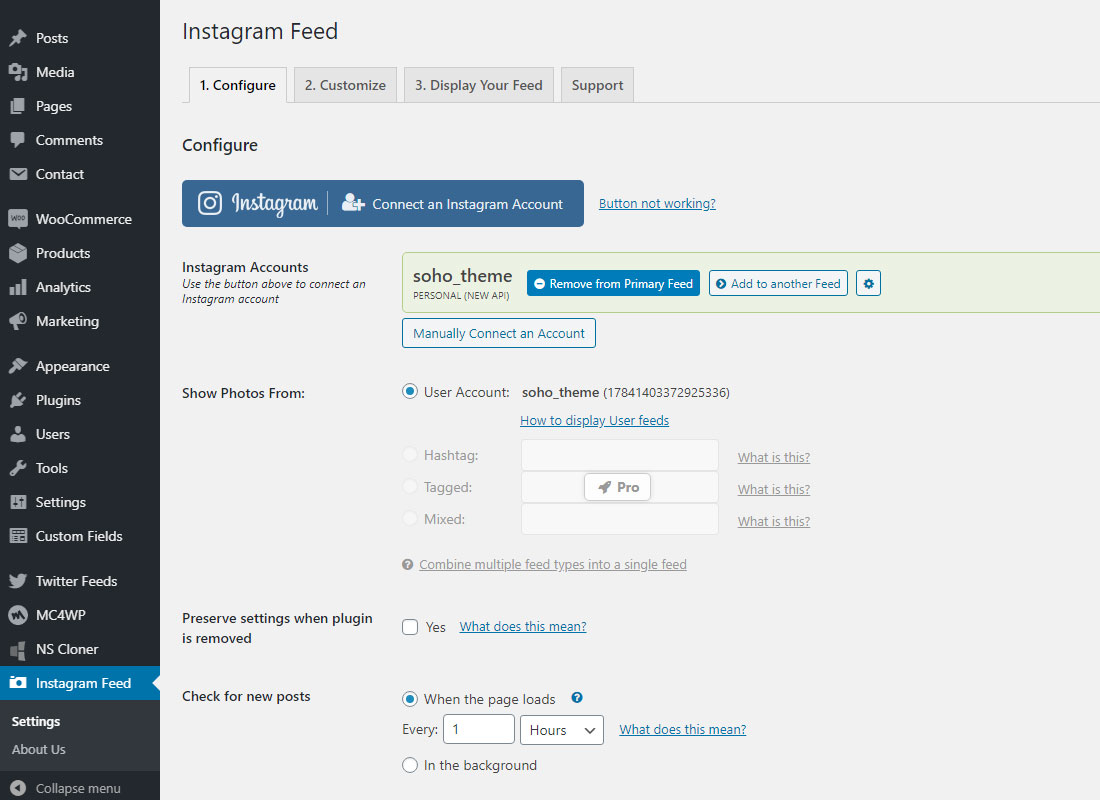Click the Appearance paintbrush icon
The image size is (1100, 800).
coord(18,366)
